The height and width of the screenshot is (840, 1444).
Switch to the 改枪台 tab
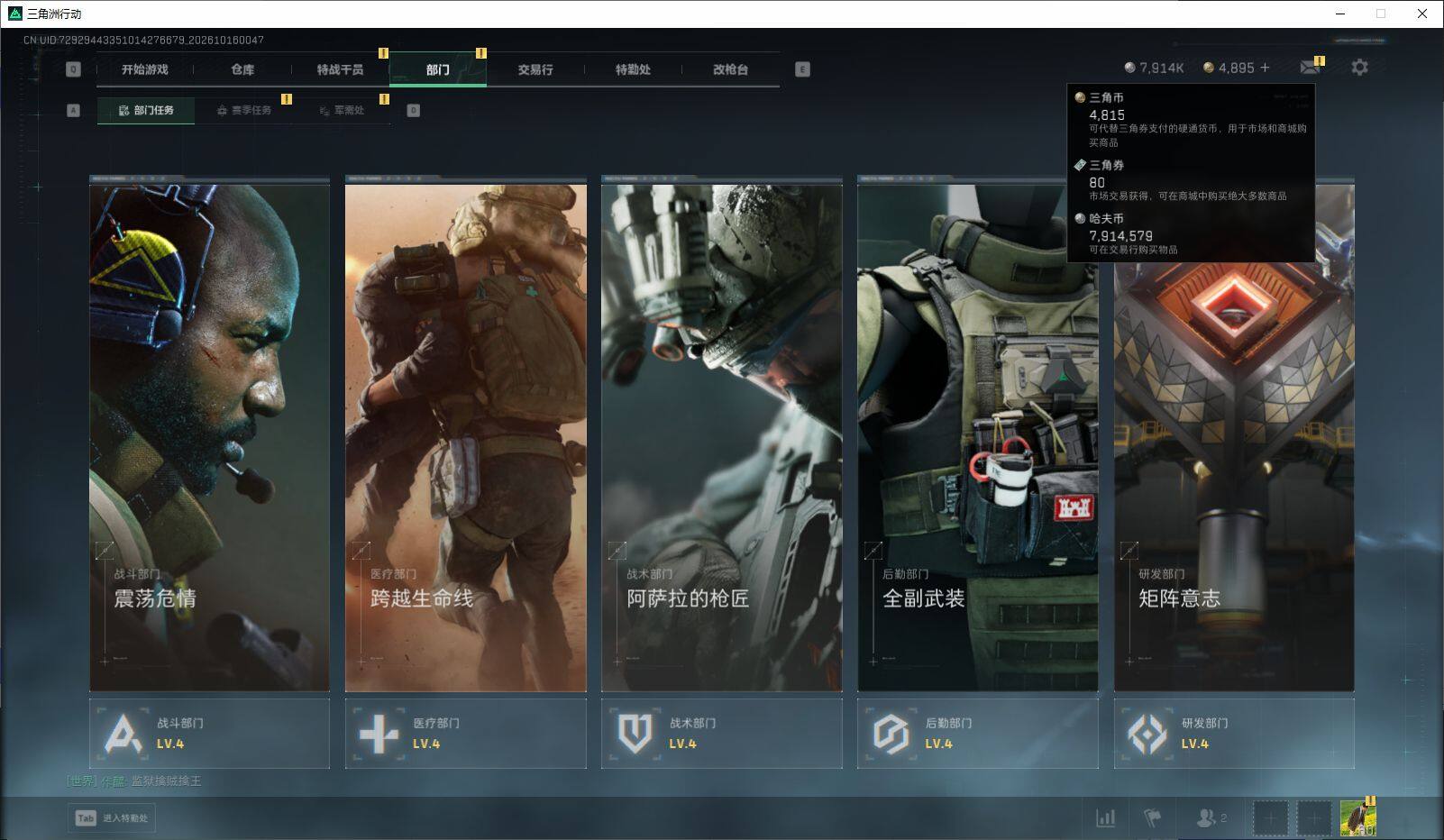[730, 69]
